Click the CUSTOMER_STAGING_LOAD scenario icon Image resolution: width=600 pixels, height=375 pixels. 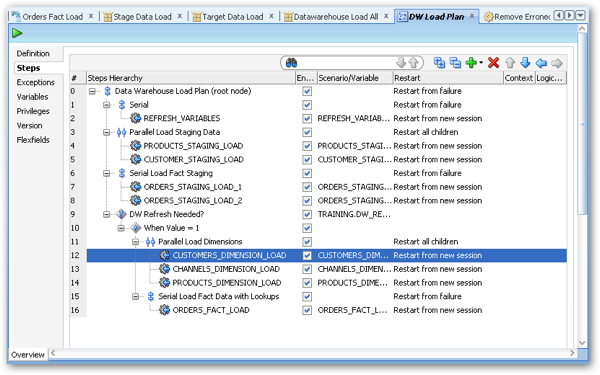[x=135, y=159]
